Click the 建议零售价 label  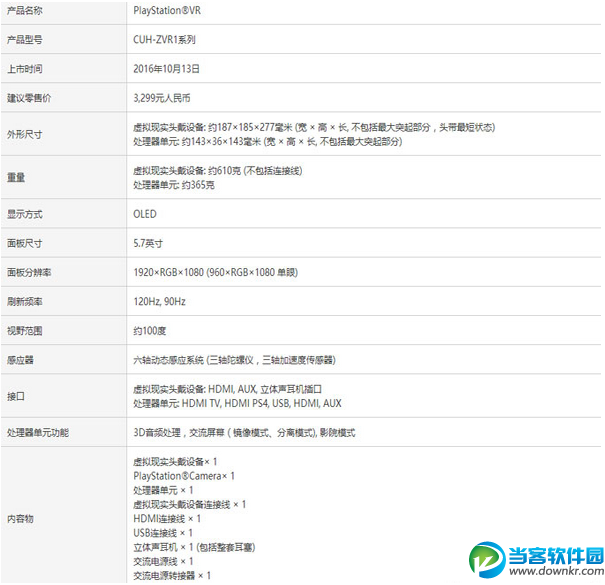pyautogui.click(x=29, y=98)
